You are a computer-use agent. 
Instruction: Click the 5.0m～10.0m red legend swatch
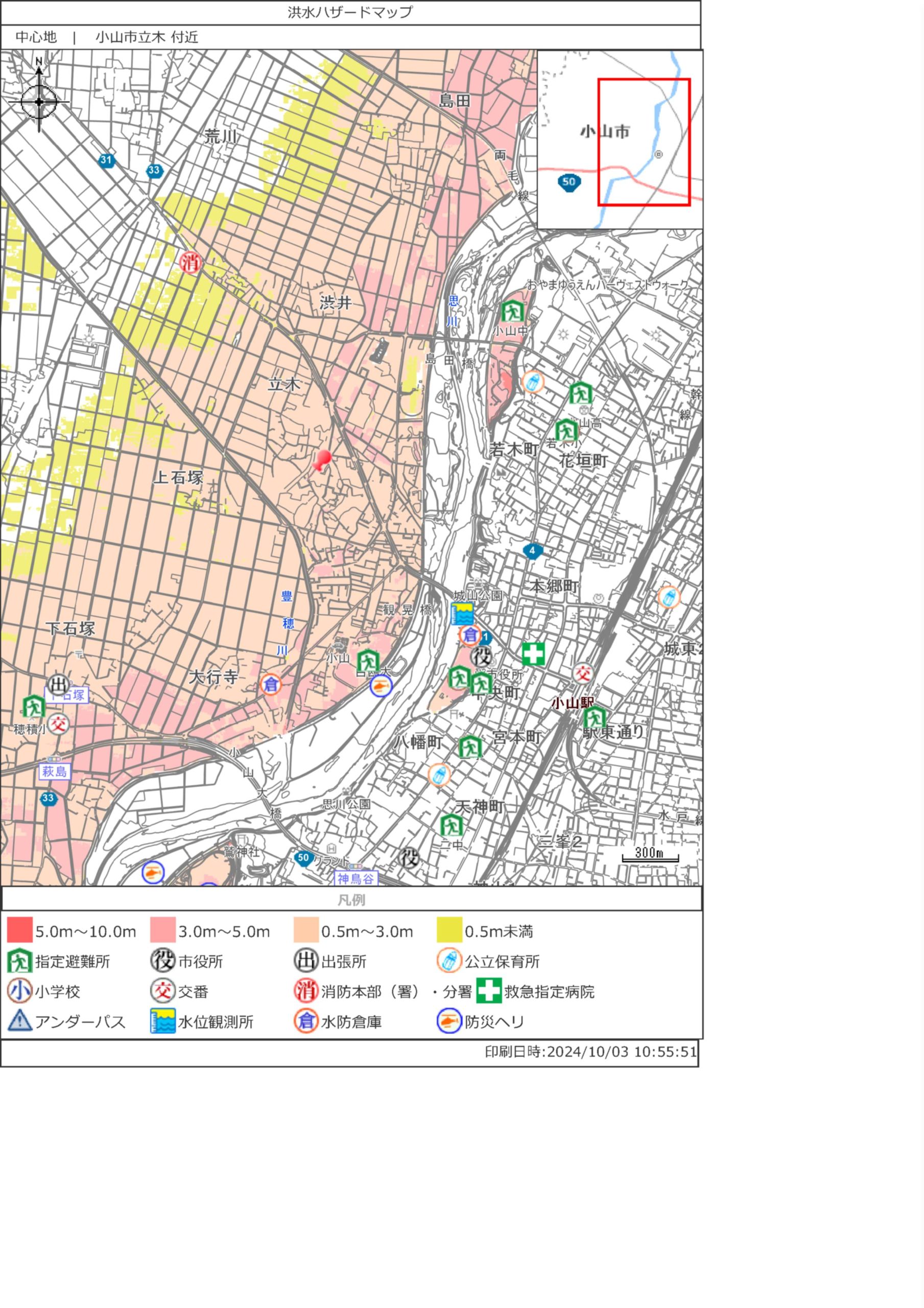tap(20, 931)
